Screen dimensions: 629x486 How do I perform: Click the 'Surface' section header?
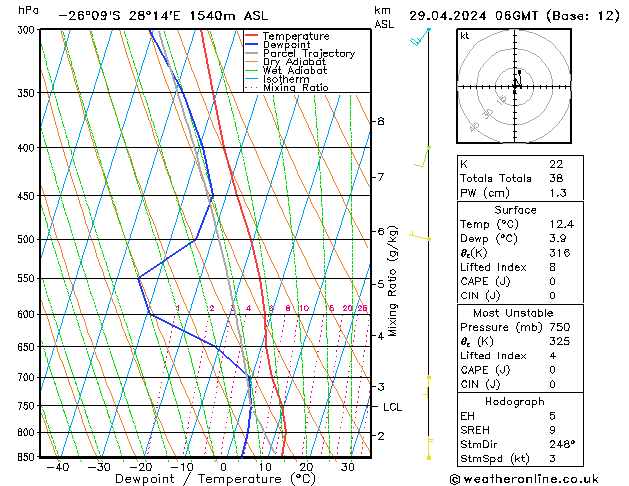click(515, 210)
